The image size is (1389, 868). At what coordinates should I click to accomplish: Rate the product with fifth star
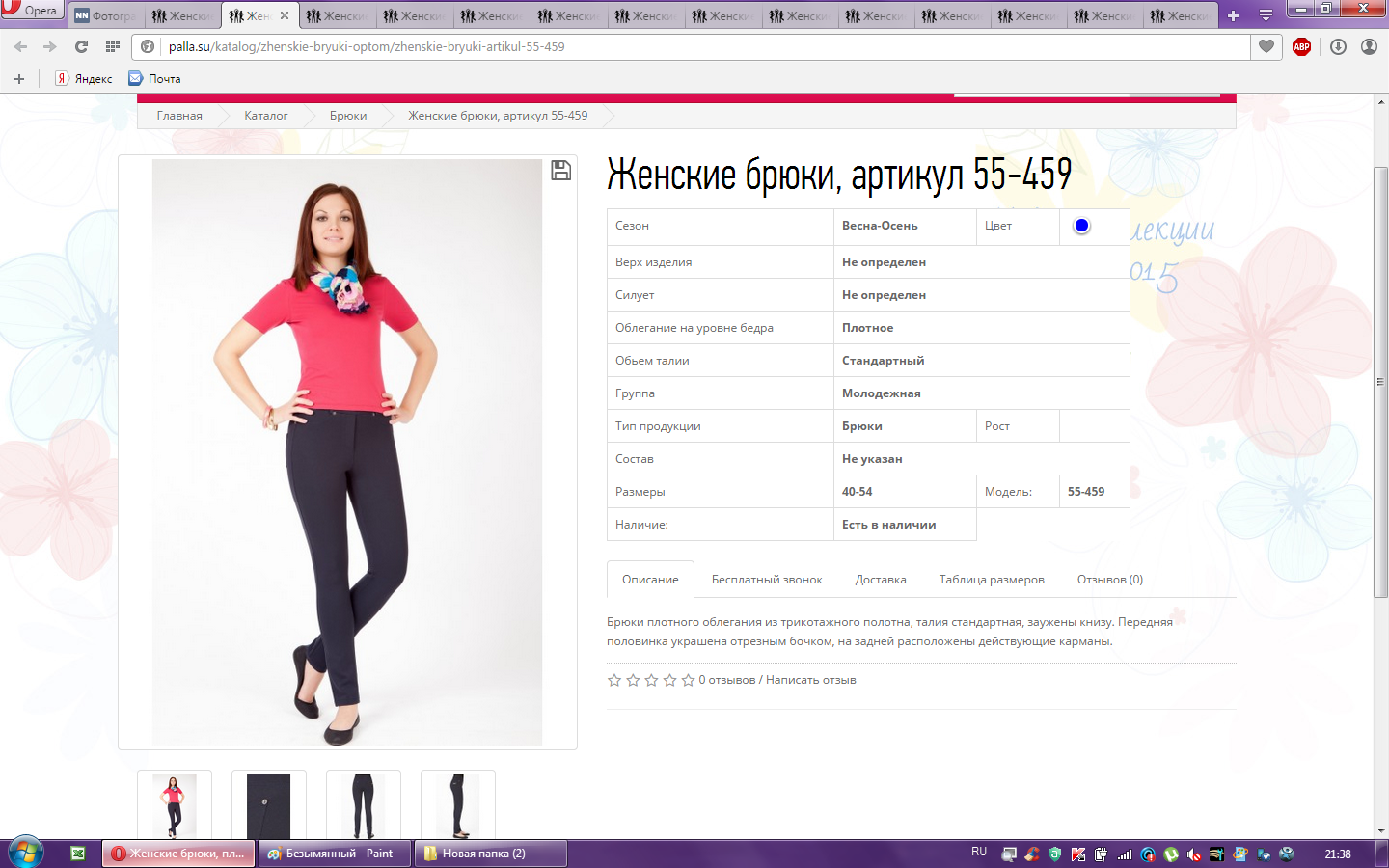point(688,680)
